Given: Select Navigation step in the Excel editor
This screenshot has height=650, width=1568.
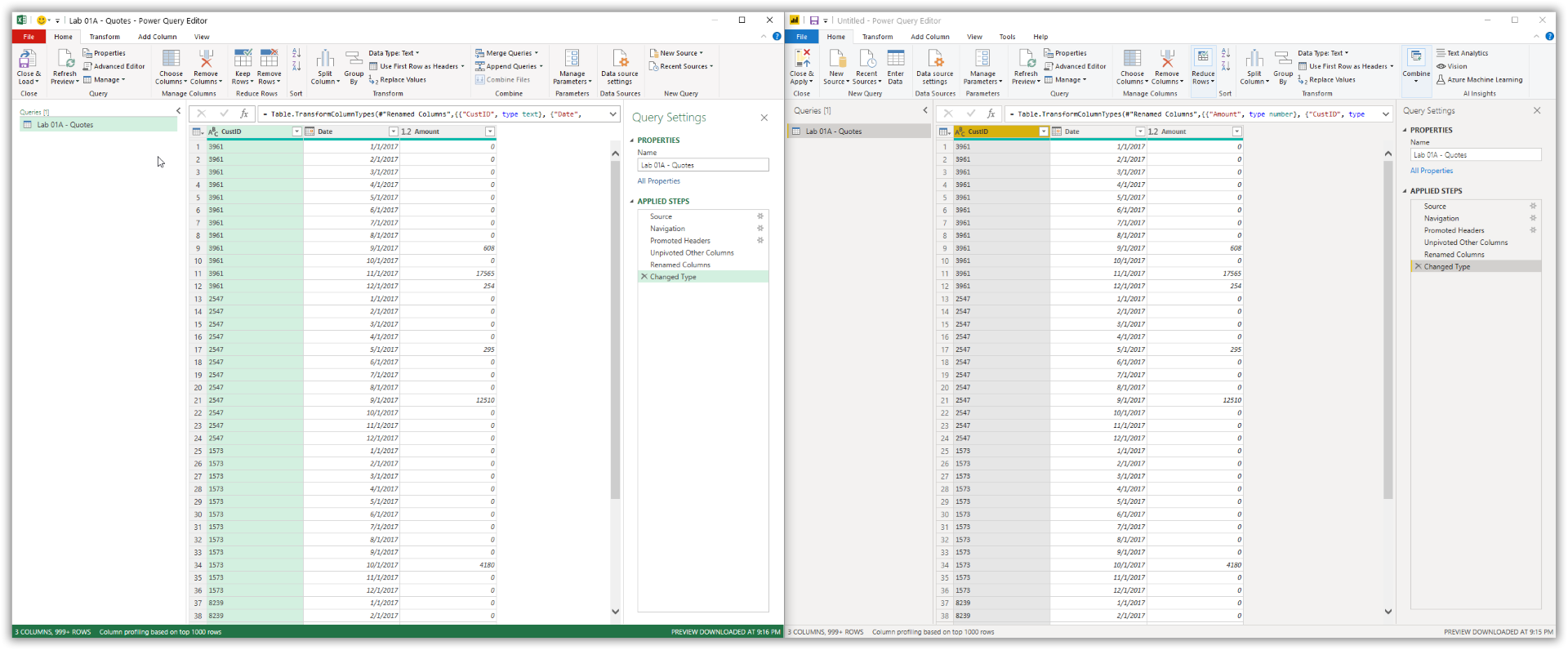Looking at the screenshot, I should click(x=703, y=229).
